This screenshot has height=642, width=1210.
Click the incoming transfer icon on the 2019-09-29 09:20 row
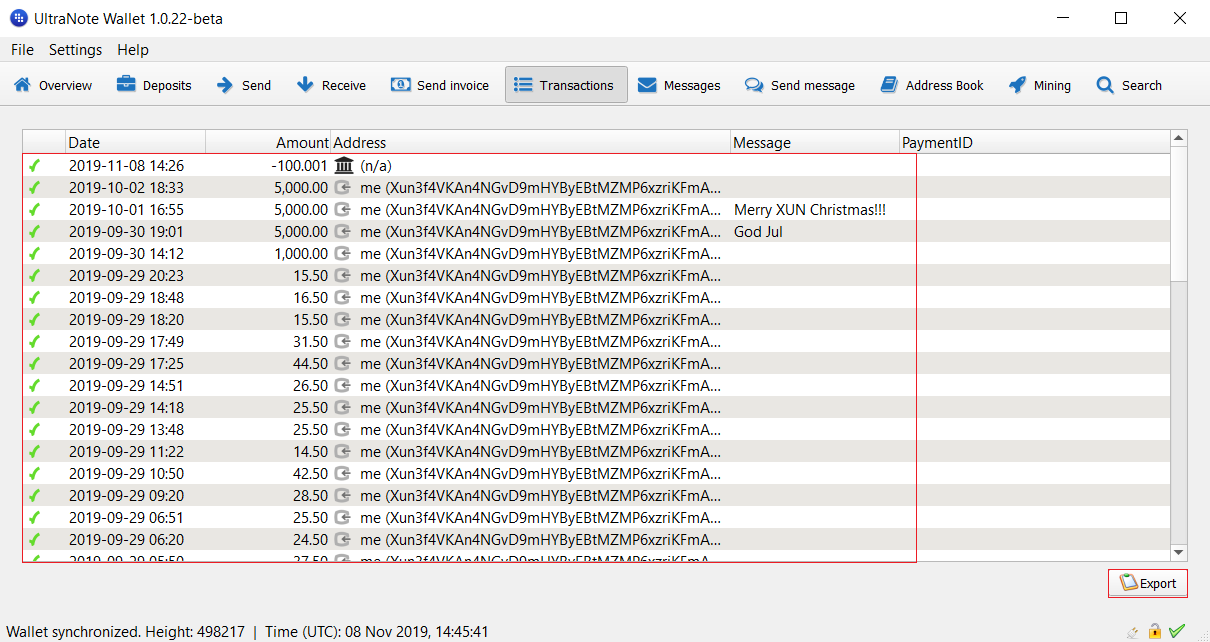[x=343, y=495]
